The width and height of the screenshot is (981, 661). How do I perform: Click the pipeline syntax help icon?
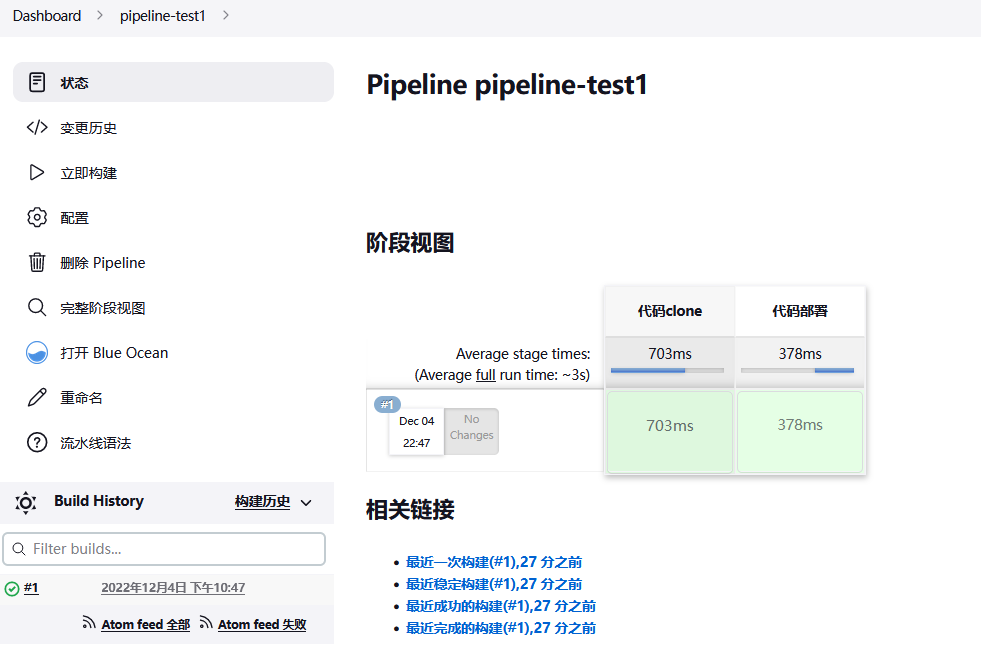[x=37, y=442]
